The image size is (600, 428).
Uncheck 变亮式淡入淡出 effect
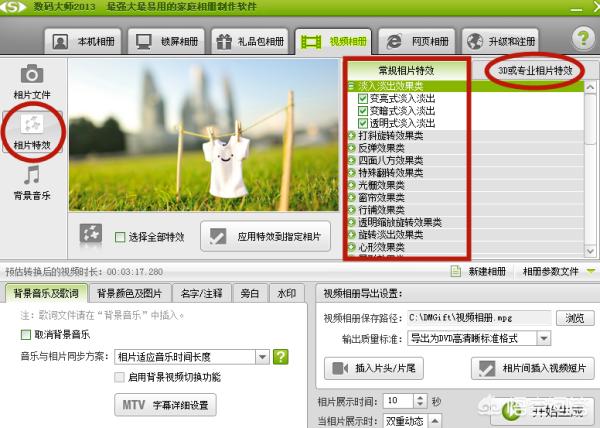click(x=363, y=99)
